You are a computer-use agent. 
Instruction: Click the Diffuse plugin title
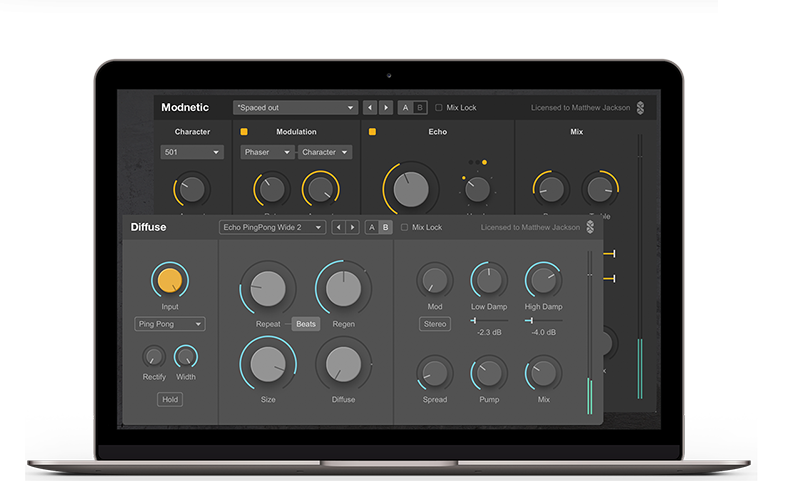point(148,227)
